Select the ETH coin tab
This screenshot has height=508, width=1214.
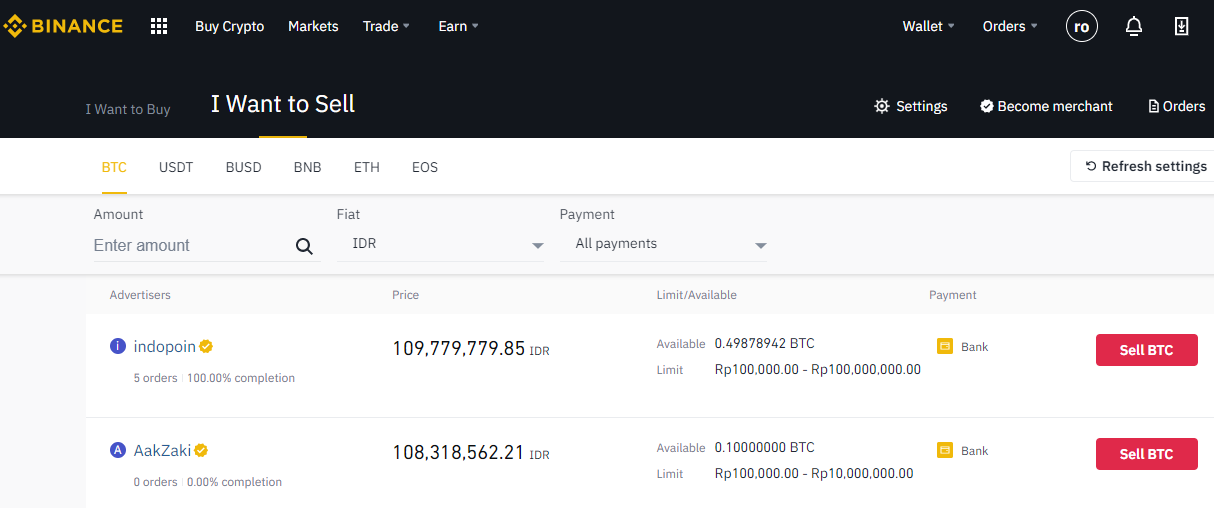tap(367, 167)
